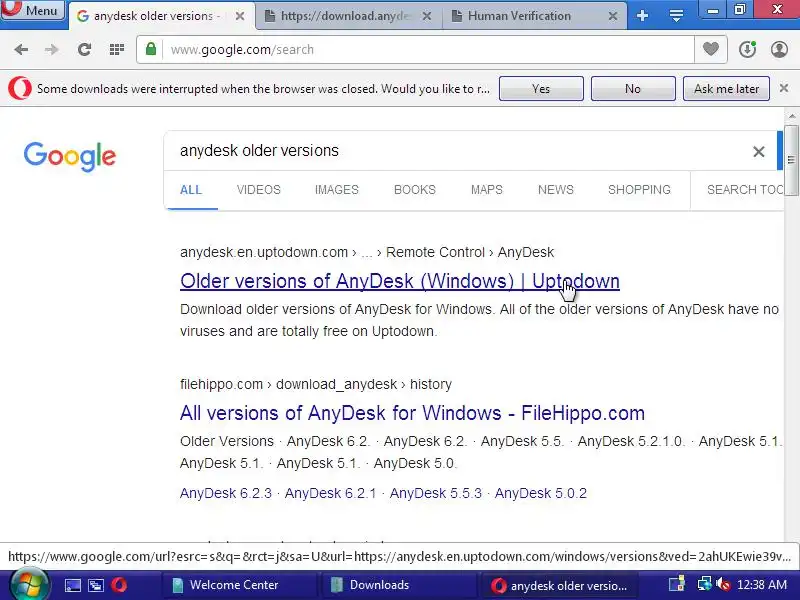
Task: Open the downloads icon in toolbar
Action: pos(747,49)
